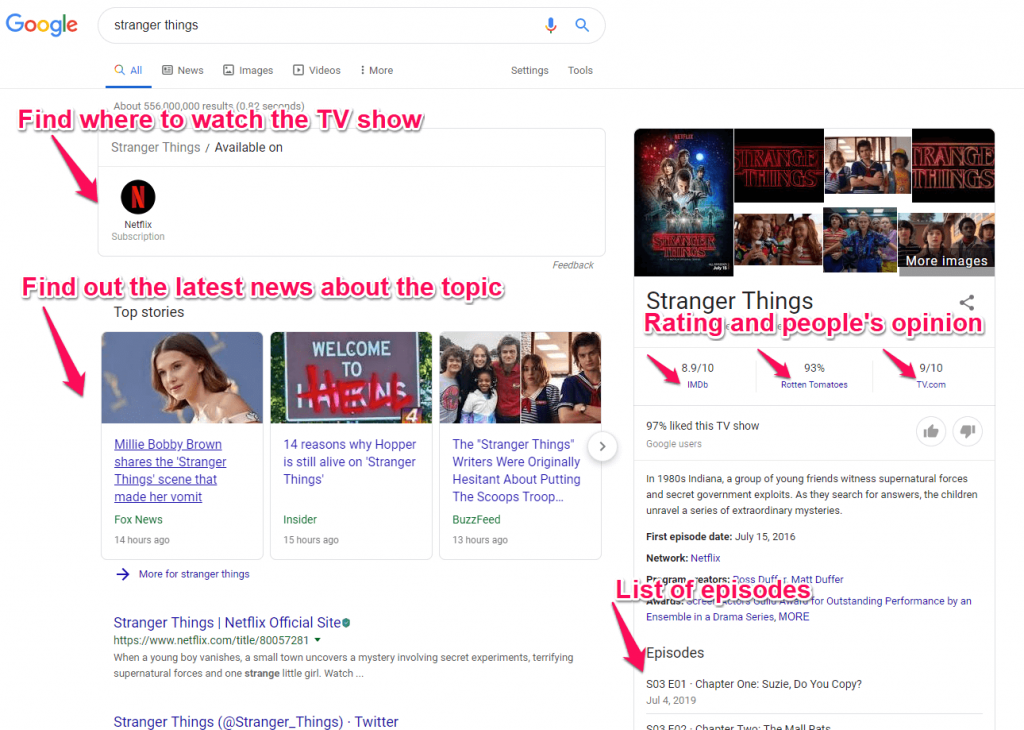Select episode S03 E01 Chapter One
The width and height of the screenshot is (1024, 730).
pyautogui.click(x=754, y=684)
